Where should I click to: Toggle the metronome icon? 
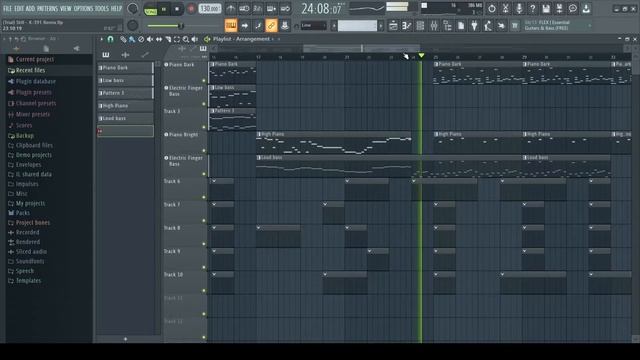pyautogui.click(x=231, y=9)
